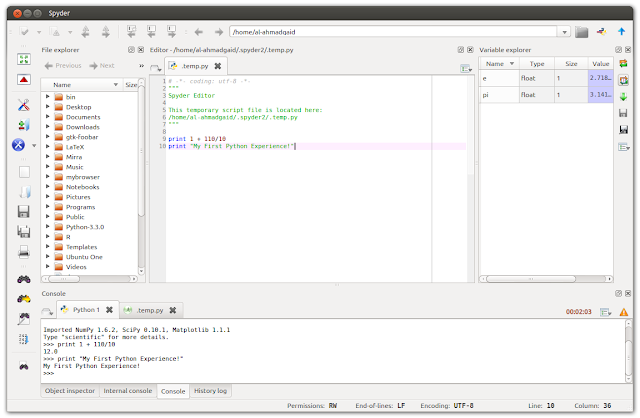Image resolution: width=640 pixels, height=418 pixels.
Task: Click the maximize current pane icon
Action: click(24, 59)
